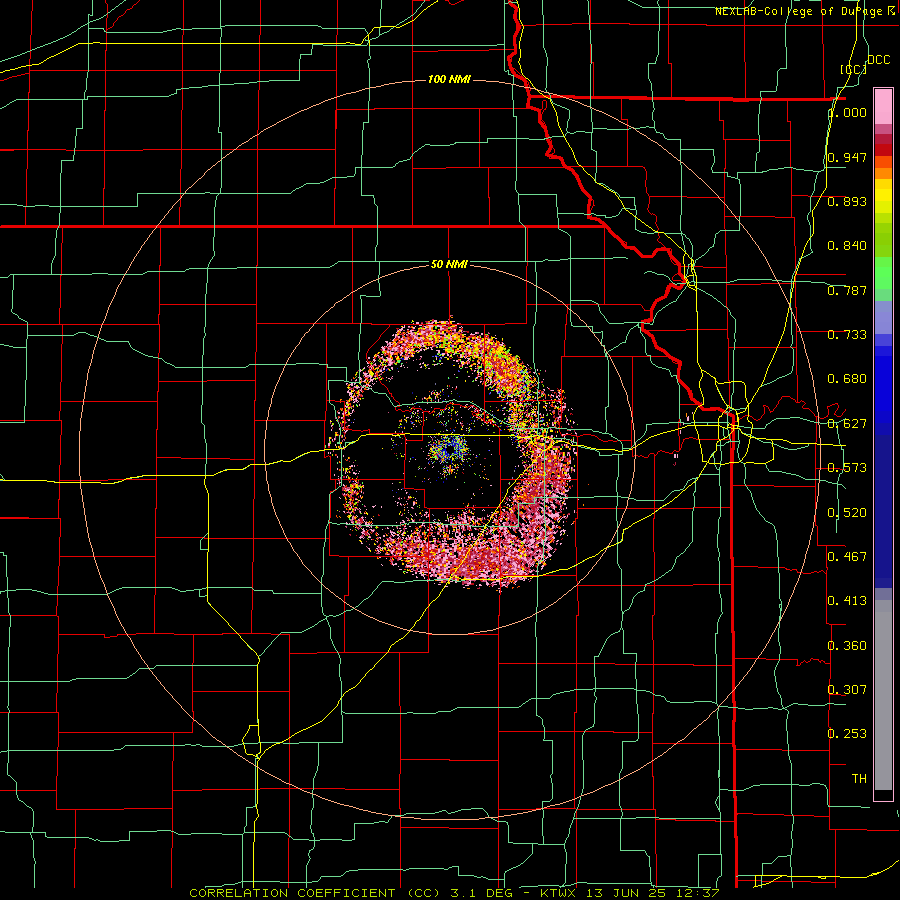Click the DCC product label
The image size is (900, 900).
click(x=879, y=60)
